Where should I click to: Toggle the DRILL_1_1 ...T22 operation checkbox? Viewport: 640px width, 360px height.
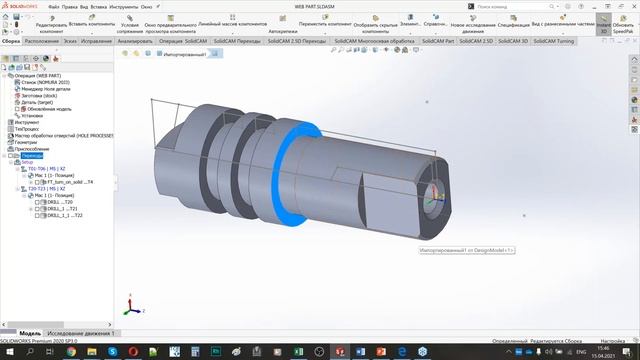pyautogui.click(x=37, y=216)
